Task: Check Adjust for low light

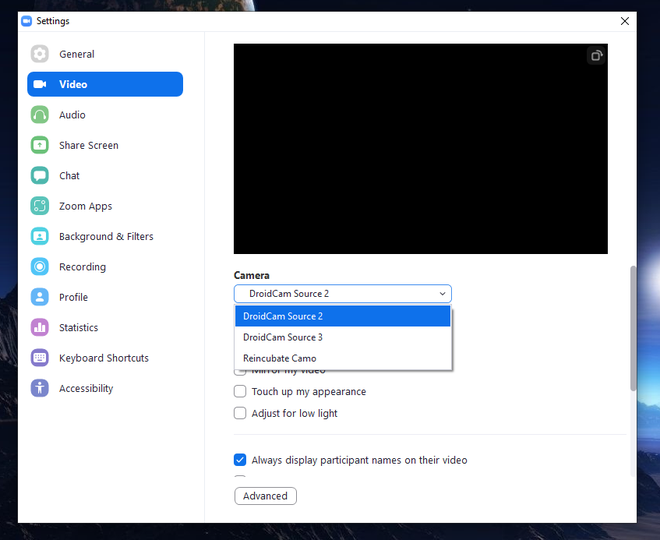Action: coord(240,413)
